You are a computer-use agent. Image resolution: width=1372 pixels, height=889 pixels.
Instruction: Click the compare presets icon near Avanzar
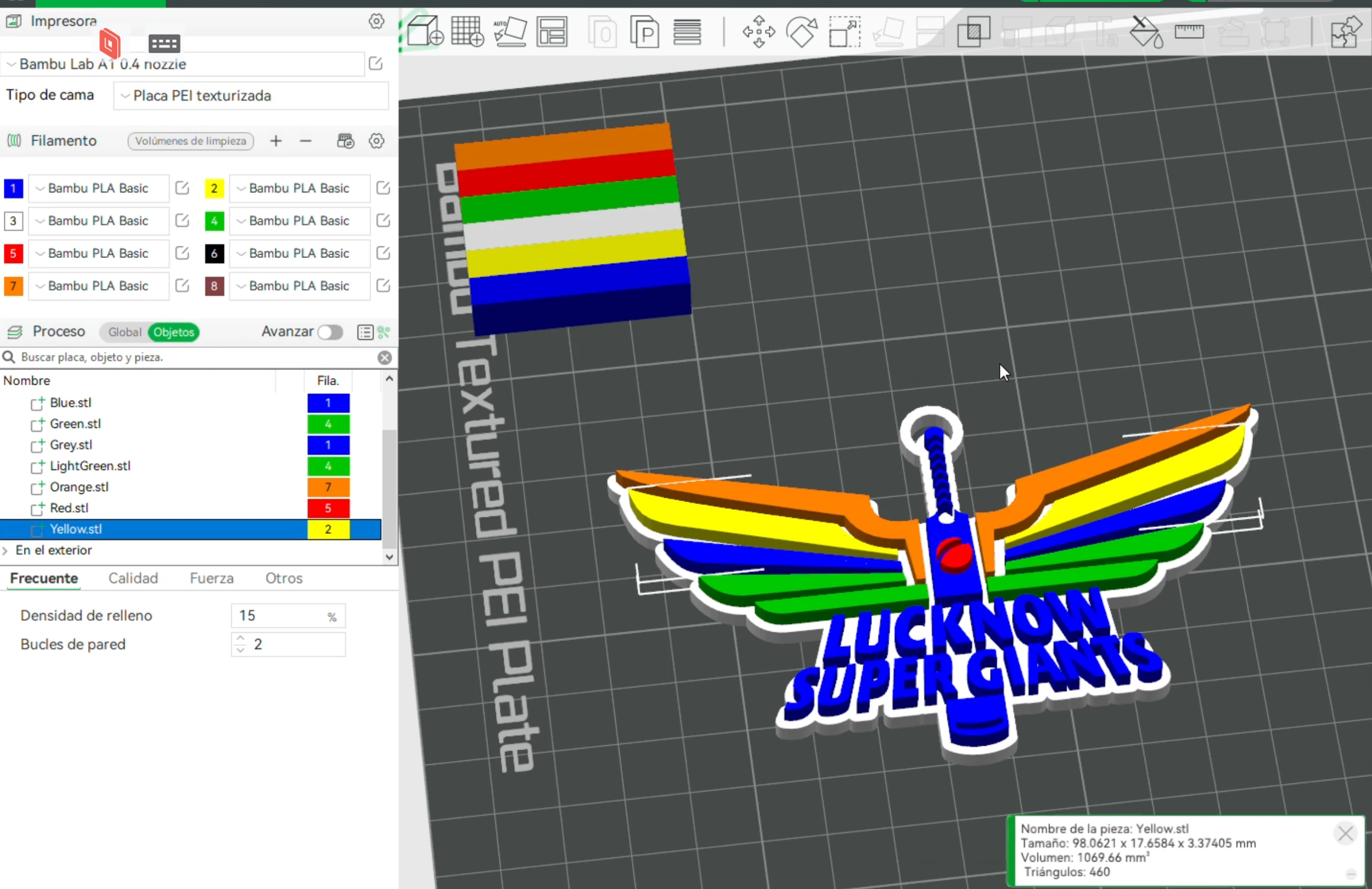click(384, 332)
